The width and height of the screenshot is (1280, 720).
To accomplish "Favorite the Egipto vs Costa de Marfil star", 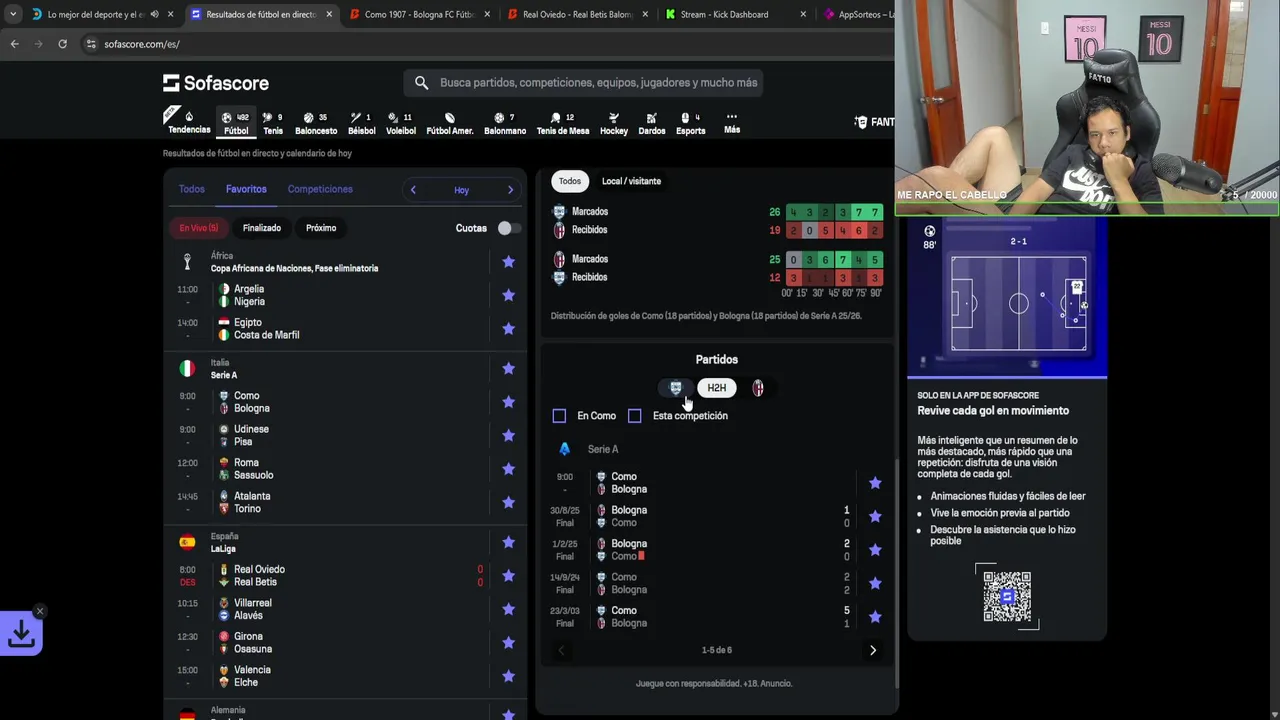I will tap(508, 329).
